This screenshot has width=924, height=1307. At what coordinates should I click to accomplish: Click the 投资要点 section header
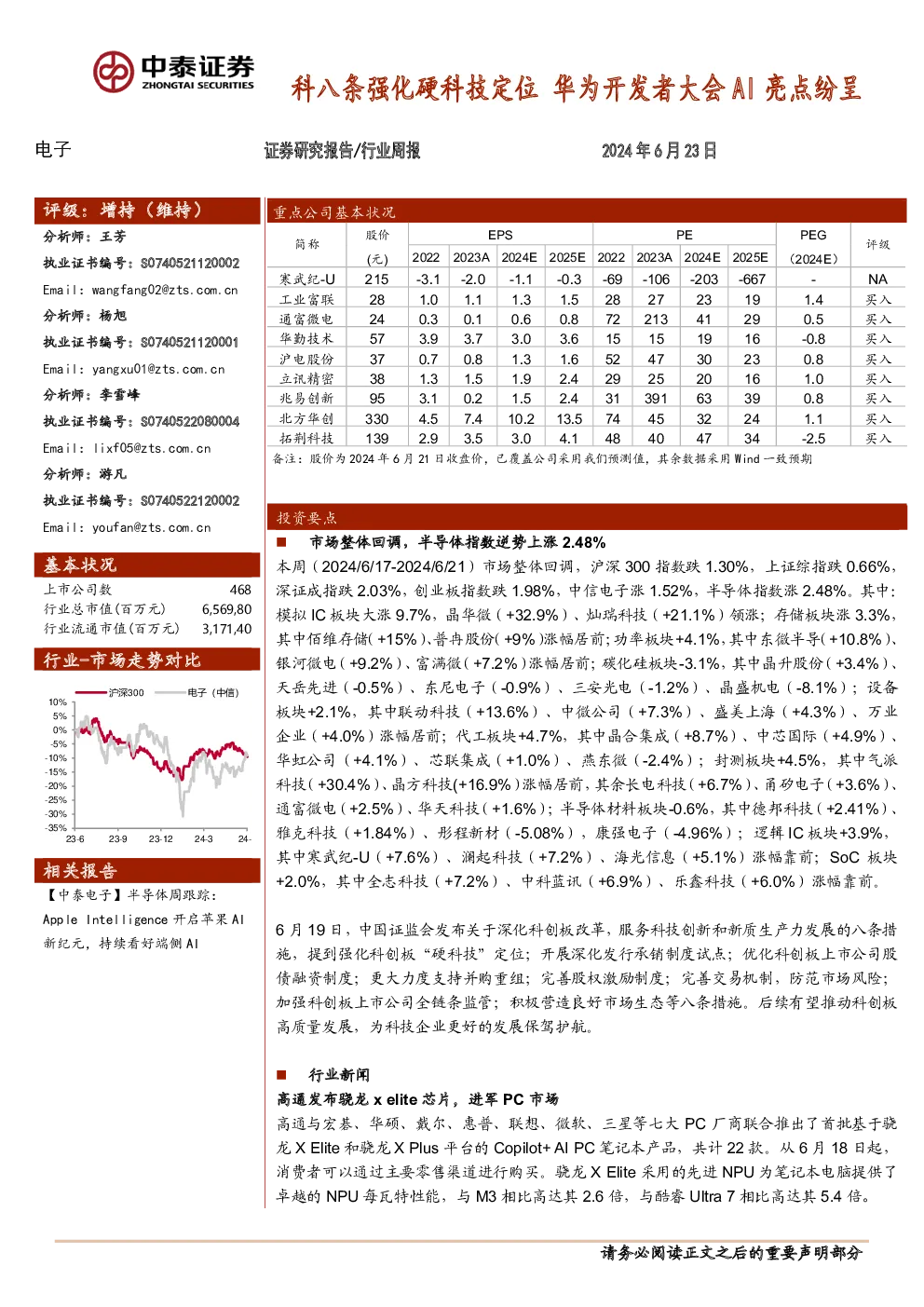click(587, 517)
